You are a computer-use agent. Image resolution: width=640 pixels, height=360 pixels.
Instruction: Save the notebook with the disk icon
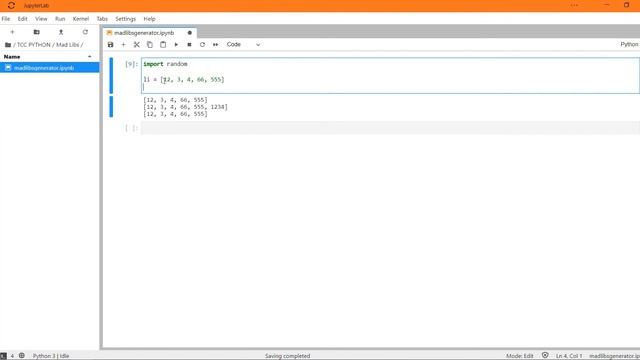[x=110, y=44]
